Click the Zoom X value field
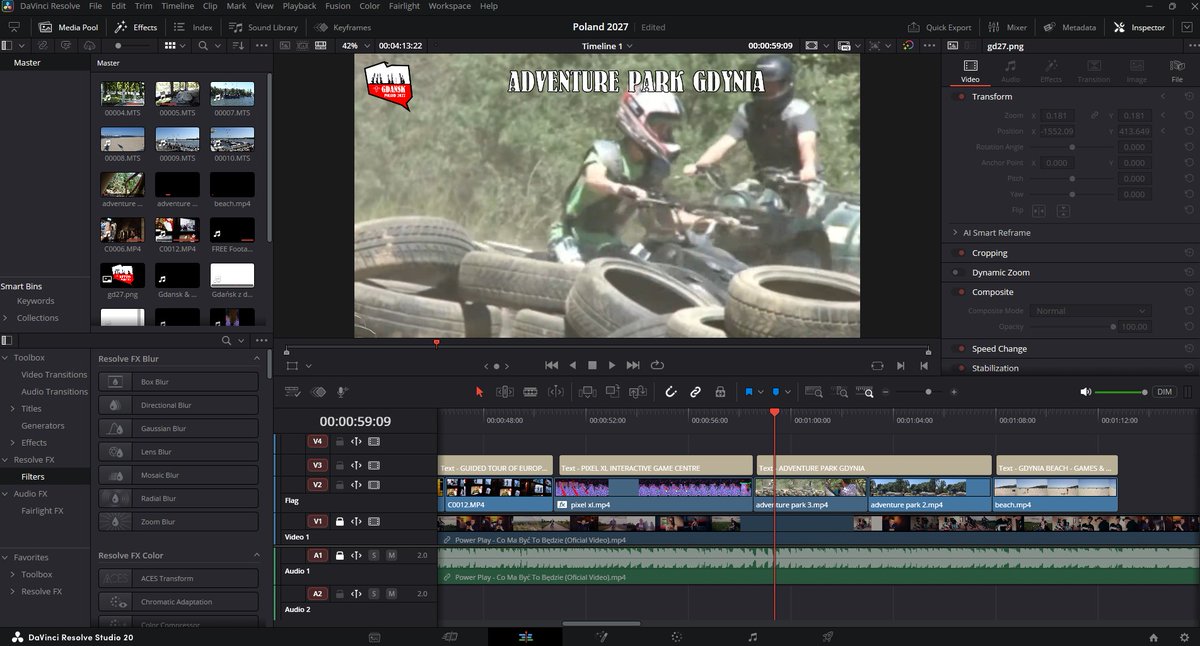 (x=1057, y=115)
